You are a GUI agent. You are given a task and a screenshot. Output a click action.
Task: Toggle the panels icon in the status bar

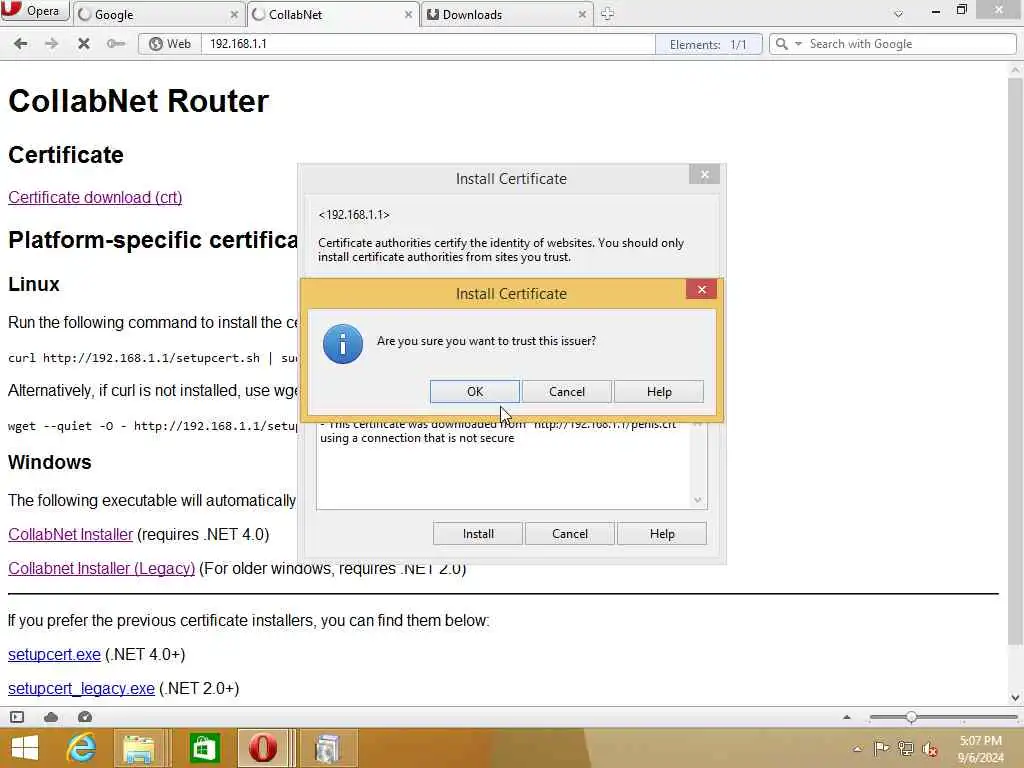pos(17,717)
